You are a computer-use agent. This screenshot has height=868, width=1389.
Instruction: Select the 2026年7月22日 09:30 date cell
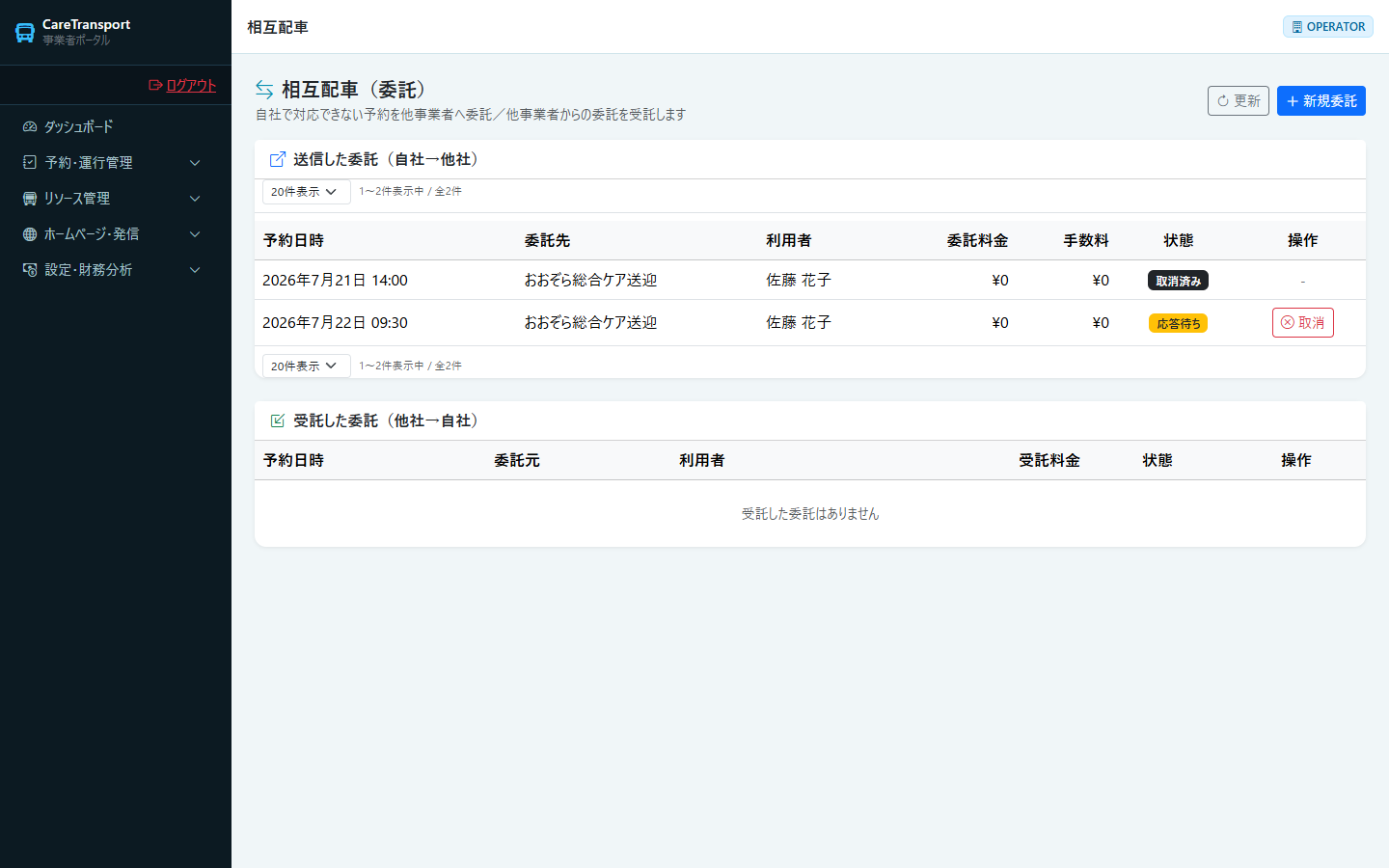coord(335,322)
